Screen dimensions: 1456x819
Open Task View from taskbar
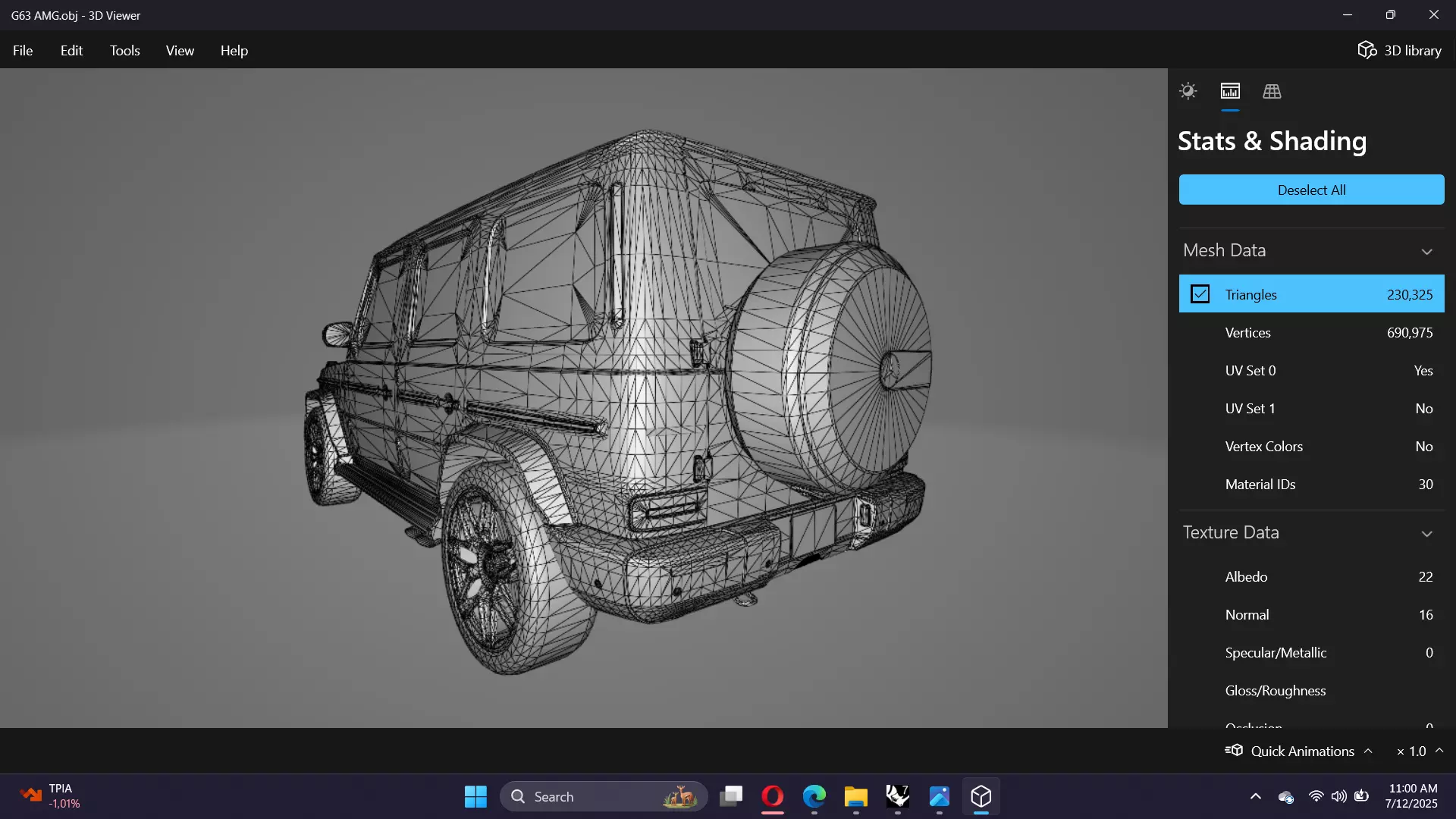(x=731, y=796)
